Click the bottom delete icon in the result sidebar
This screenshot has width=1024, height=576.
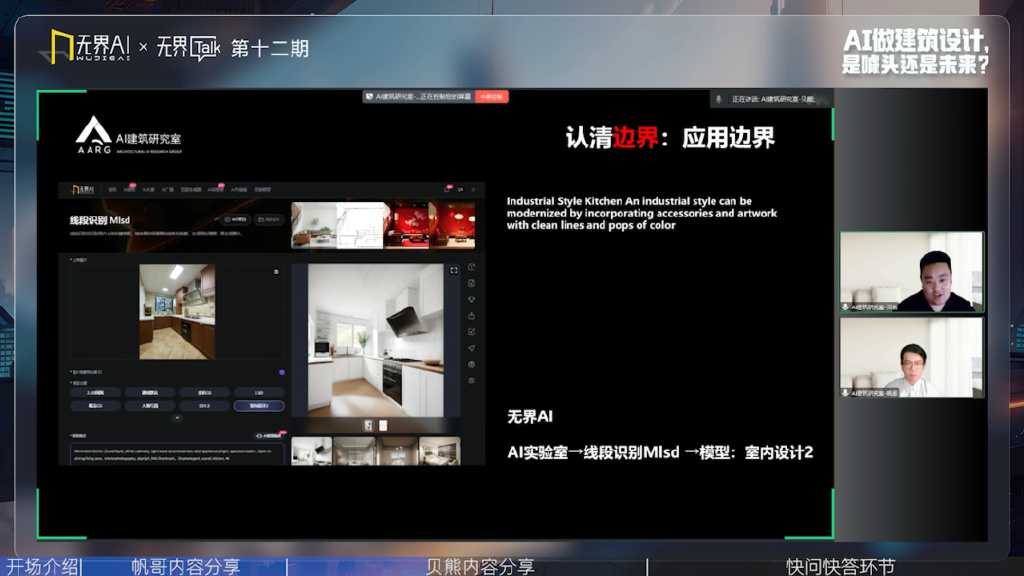(x=472, y=381)
